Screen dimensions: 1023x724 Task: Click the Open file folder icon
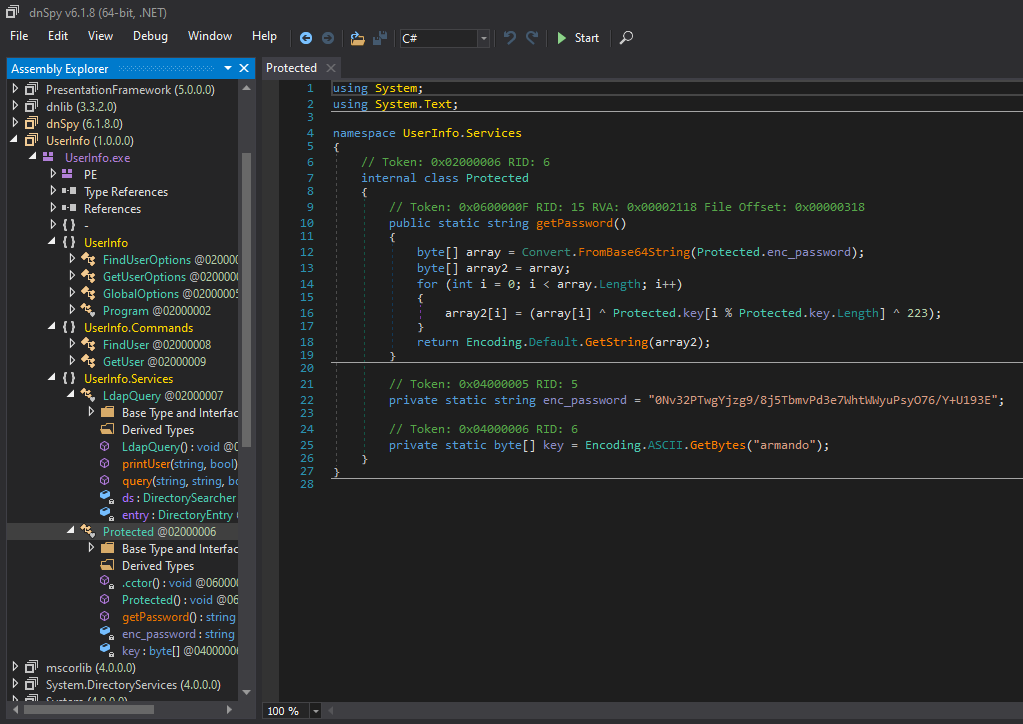(x=358, y=38)
